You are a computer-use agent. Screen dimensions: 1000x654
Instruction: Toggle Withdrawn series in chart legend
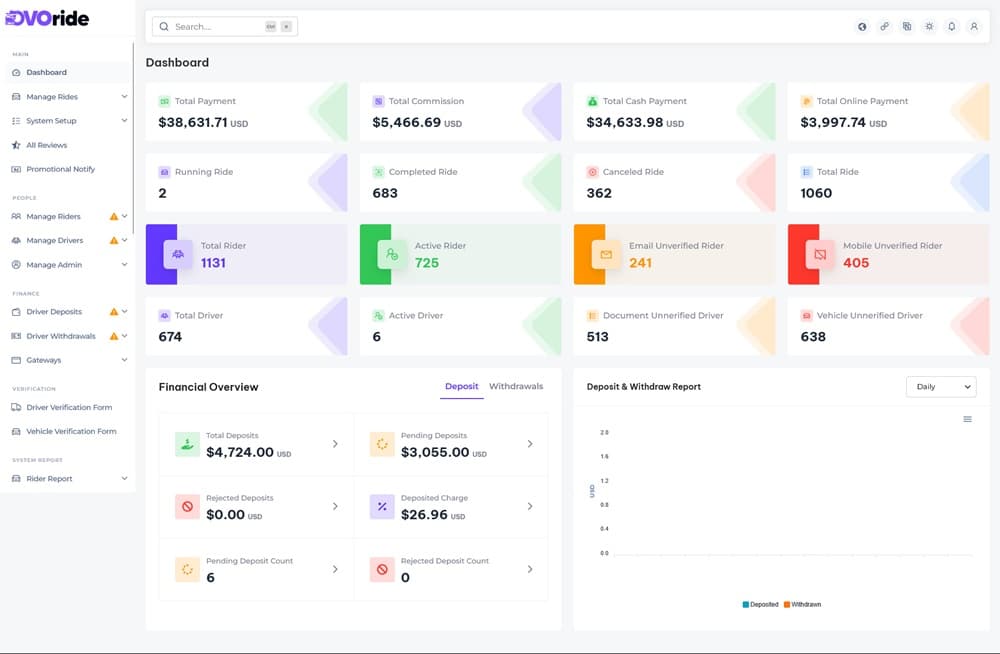(x=803, y=605)
